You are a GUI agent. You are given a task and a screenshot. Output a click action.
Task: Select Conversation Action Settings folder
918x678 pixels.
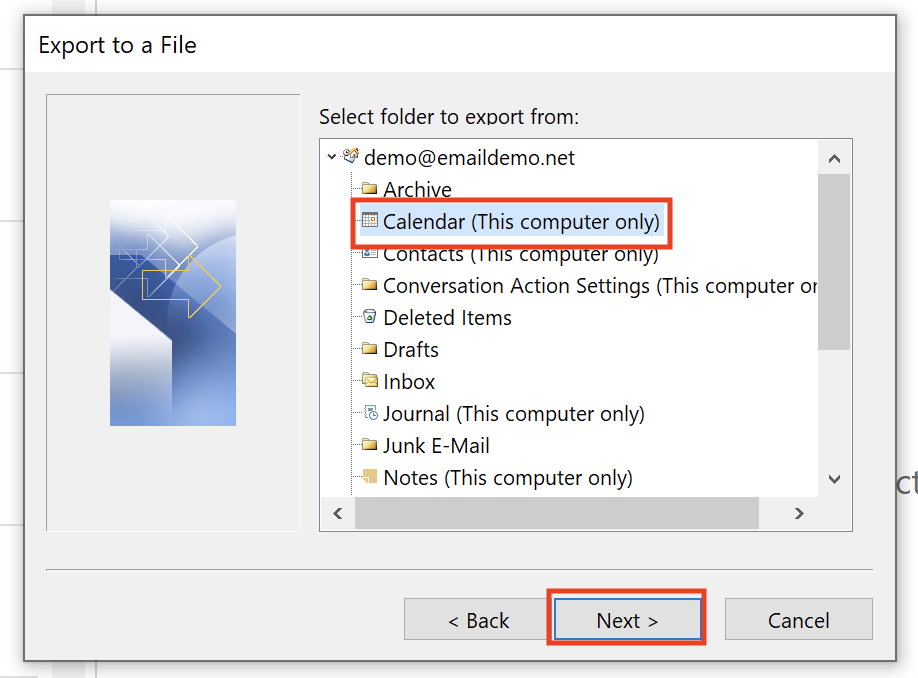tap(600, 286)
